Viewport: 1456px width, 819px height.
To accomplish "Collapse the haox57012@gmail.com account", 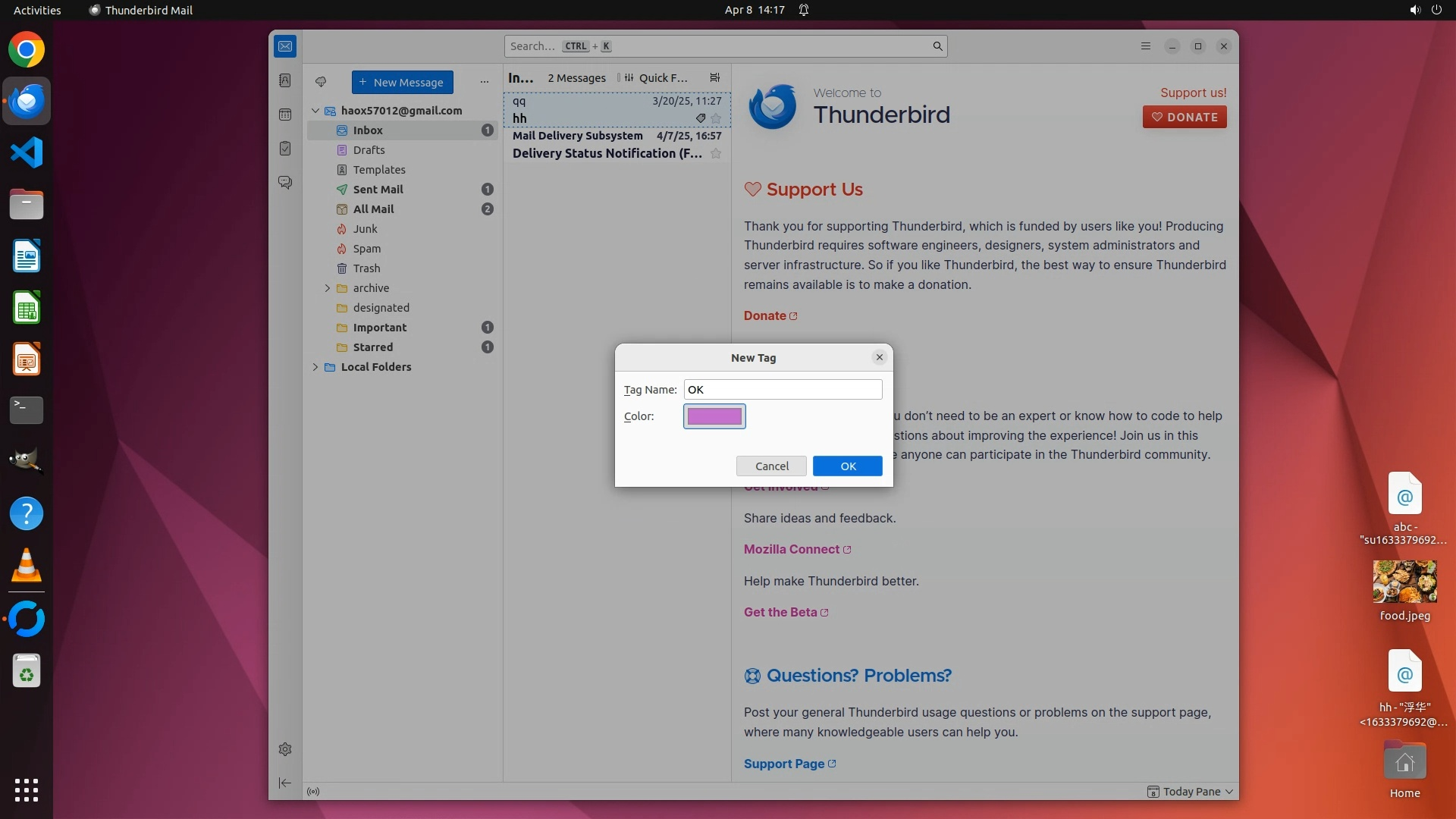I will click(315, 111).
